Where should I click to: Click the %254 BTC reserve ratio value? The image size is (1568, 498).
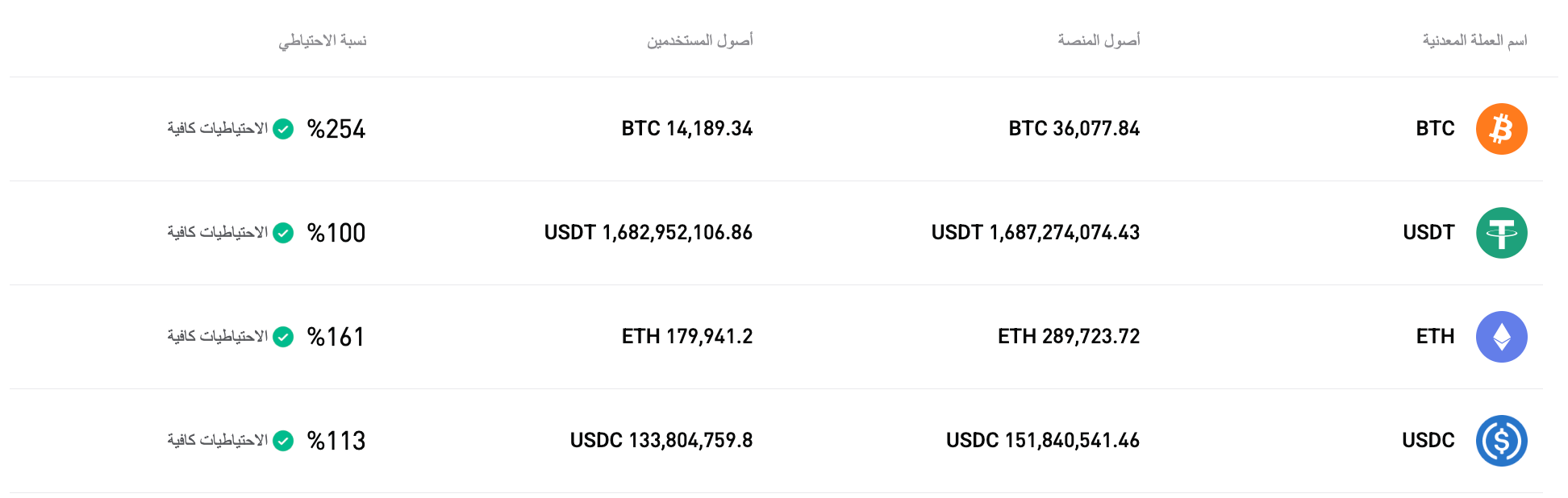(x=336, y=127)
